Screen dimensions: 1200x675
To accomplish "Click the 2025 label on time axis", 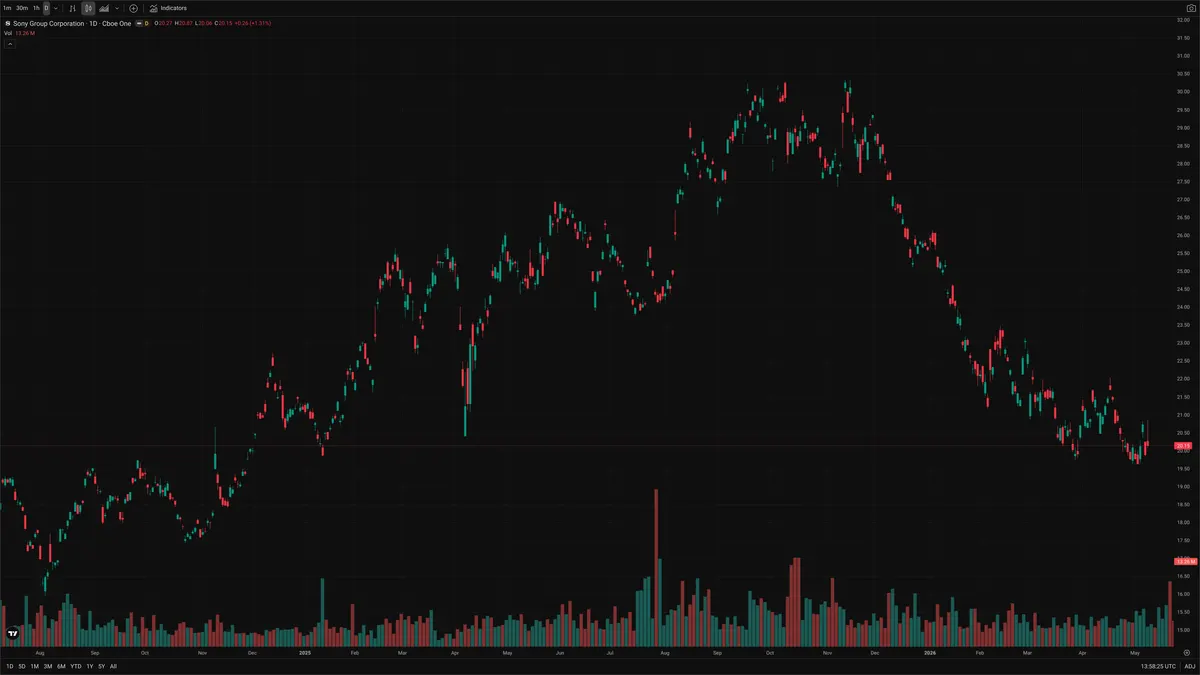I will [x=304, y=651].
